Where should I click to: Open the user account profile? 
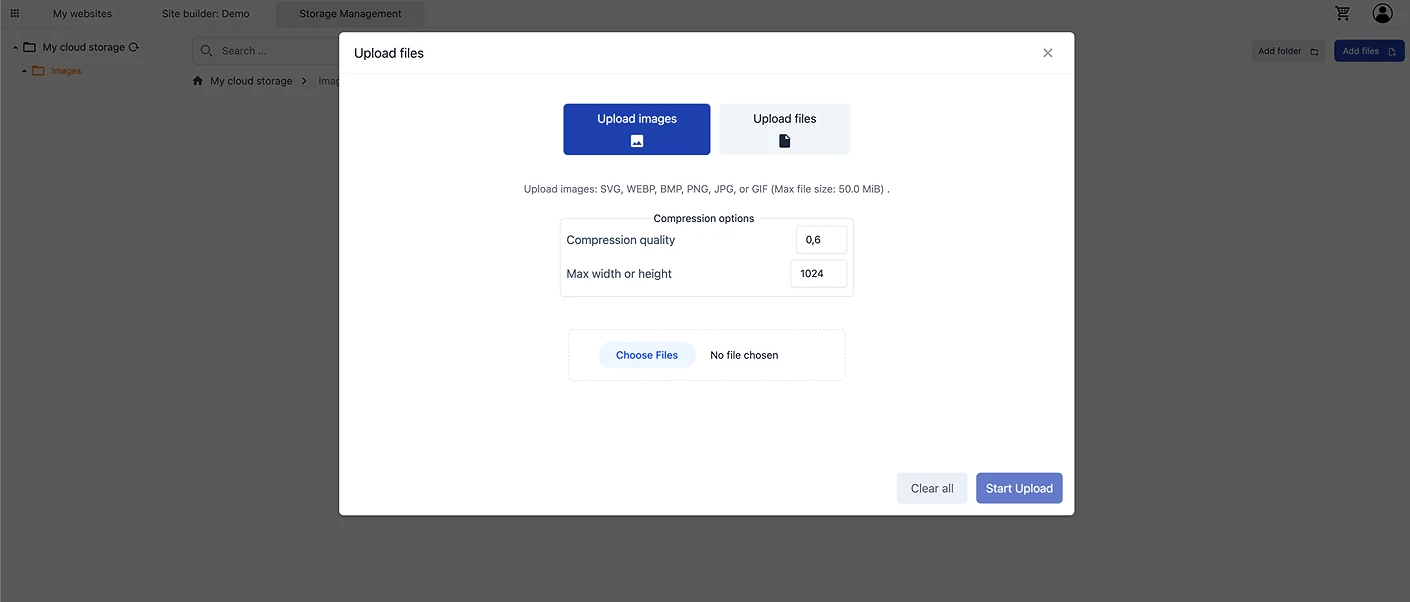click(x=1382, y=13)
